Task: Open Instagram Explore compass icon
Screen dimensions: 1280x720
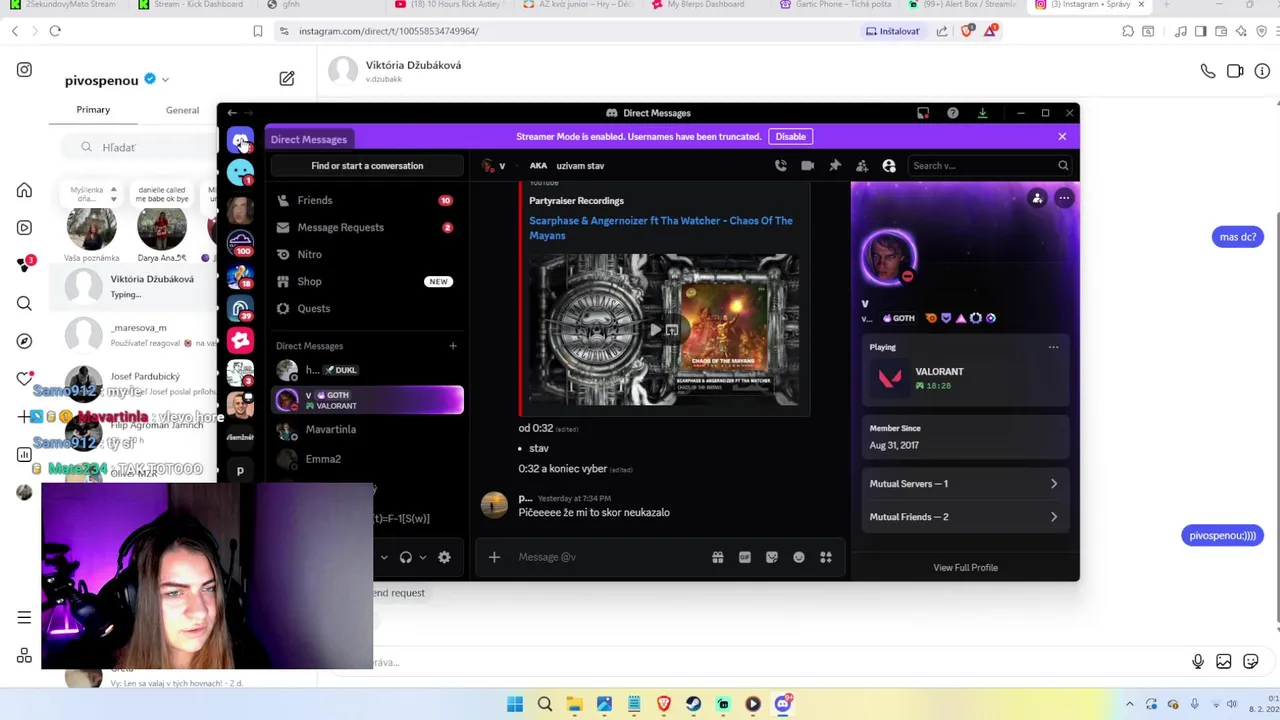Action: 24,341
